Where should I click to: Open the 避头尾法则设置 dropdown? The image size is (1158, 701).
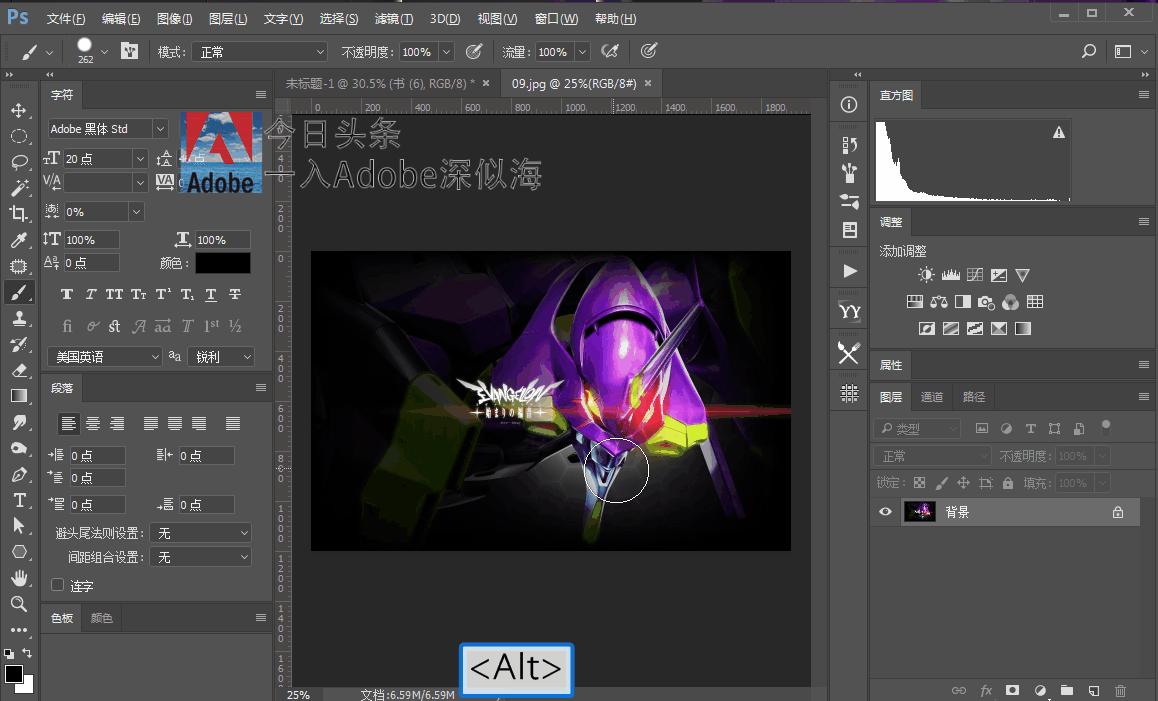click(x=200, y=532)
